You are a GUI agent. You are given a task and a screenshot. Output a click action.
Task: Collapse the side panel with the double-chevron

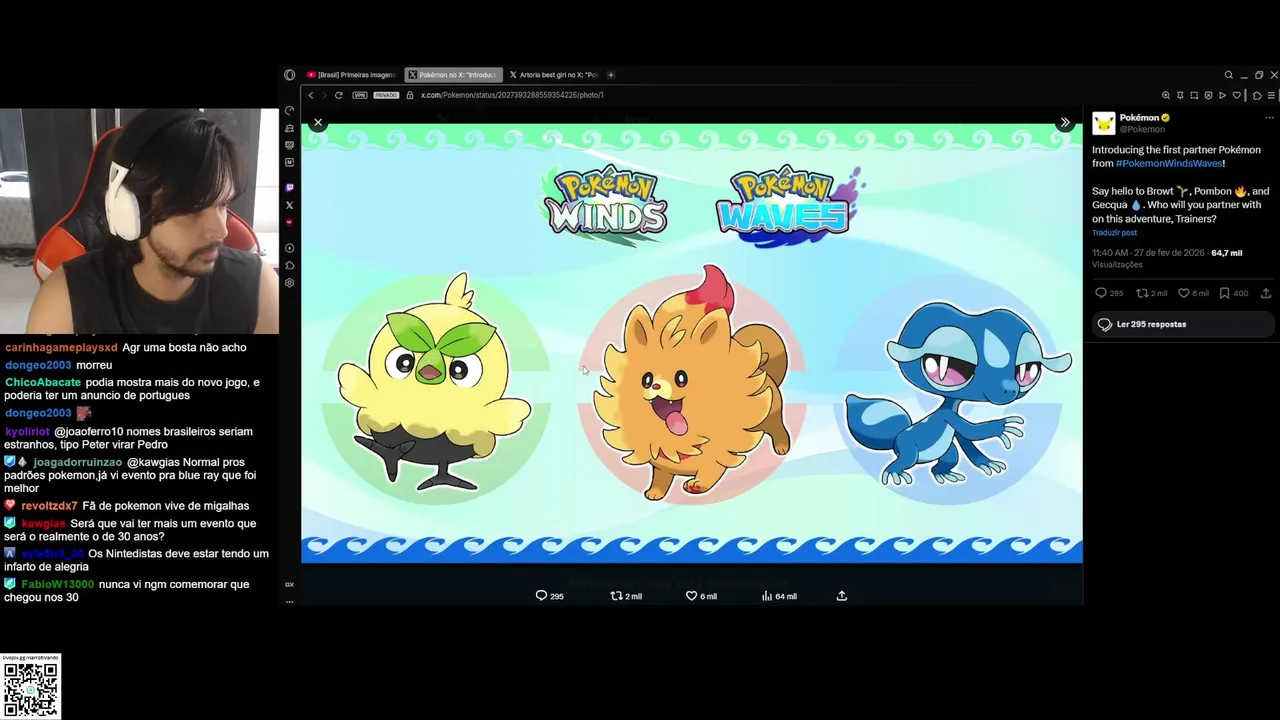pos(1065,122)
